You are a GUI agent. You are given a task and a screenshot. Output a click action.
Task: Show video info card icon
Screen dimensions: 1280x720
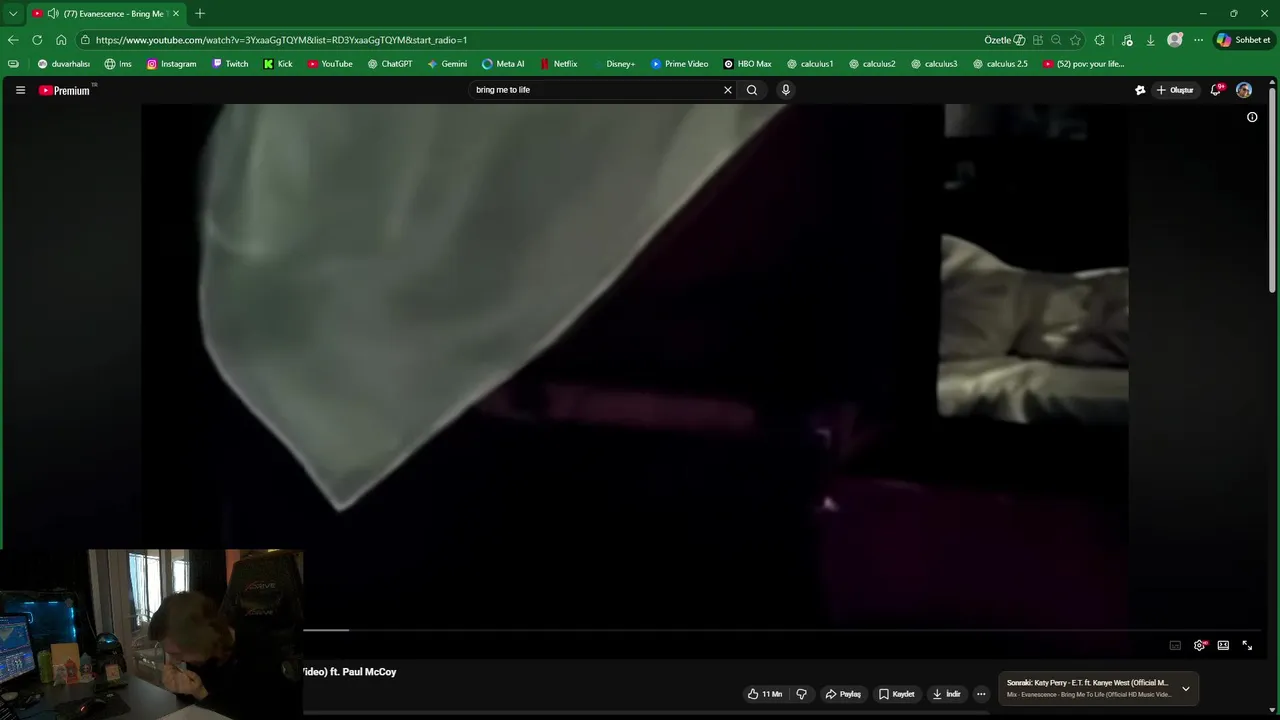[1252, 117]
